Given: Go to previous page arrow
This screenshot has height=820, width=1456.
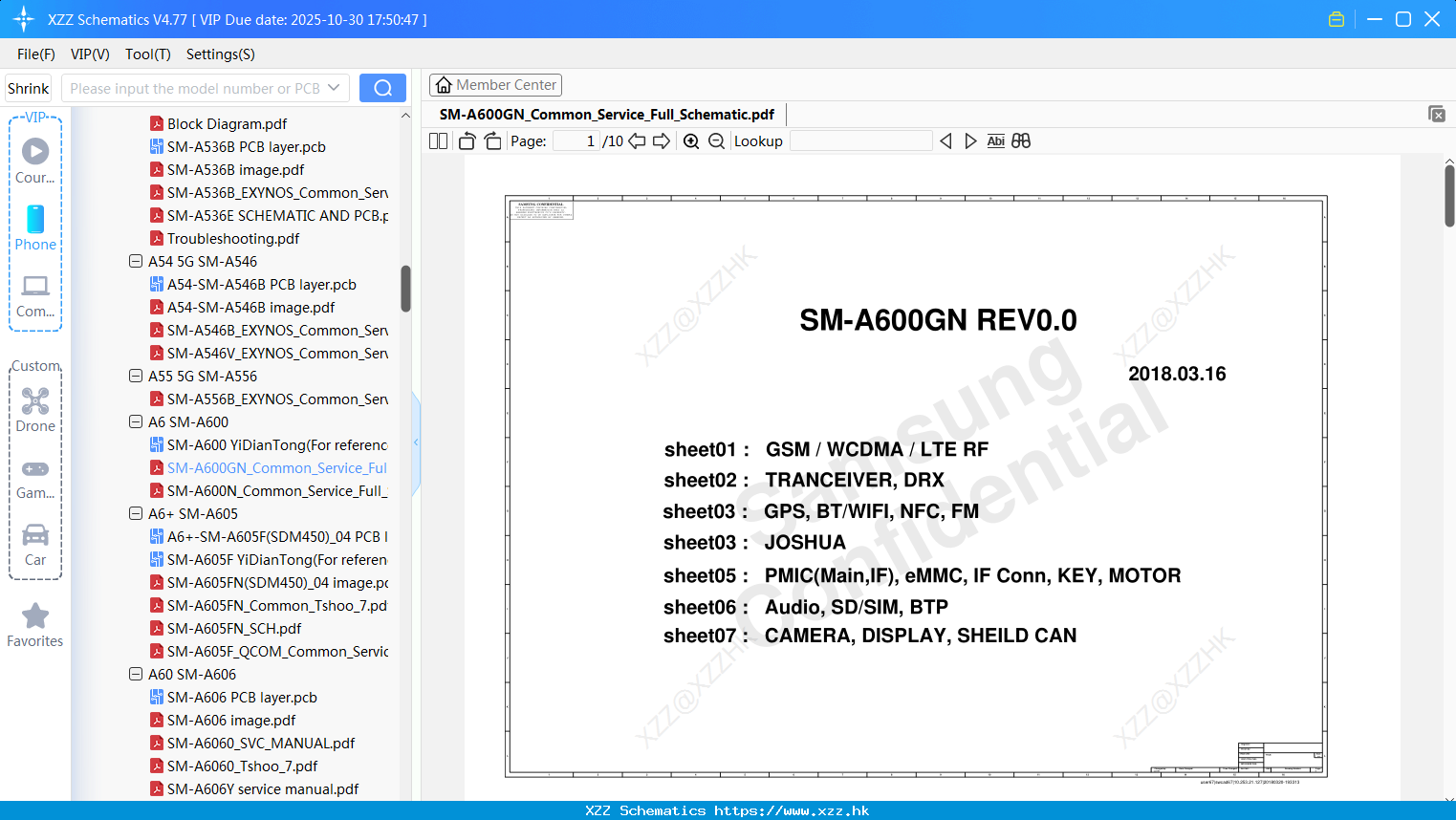Looking at the screenshot, I should click(x=637, y=140).
